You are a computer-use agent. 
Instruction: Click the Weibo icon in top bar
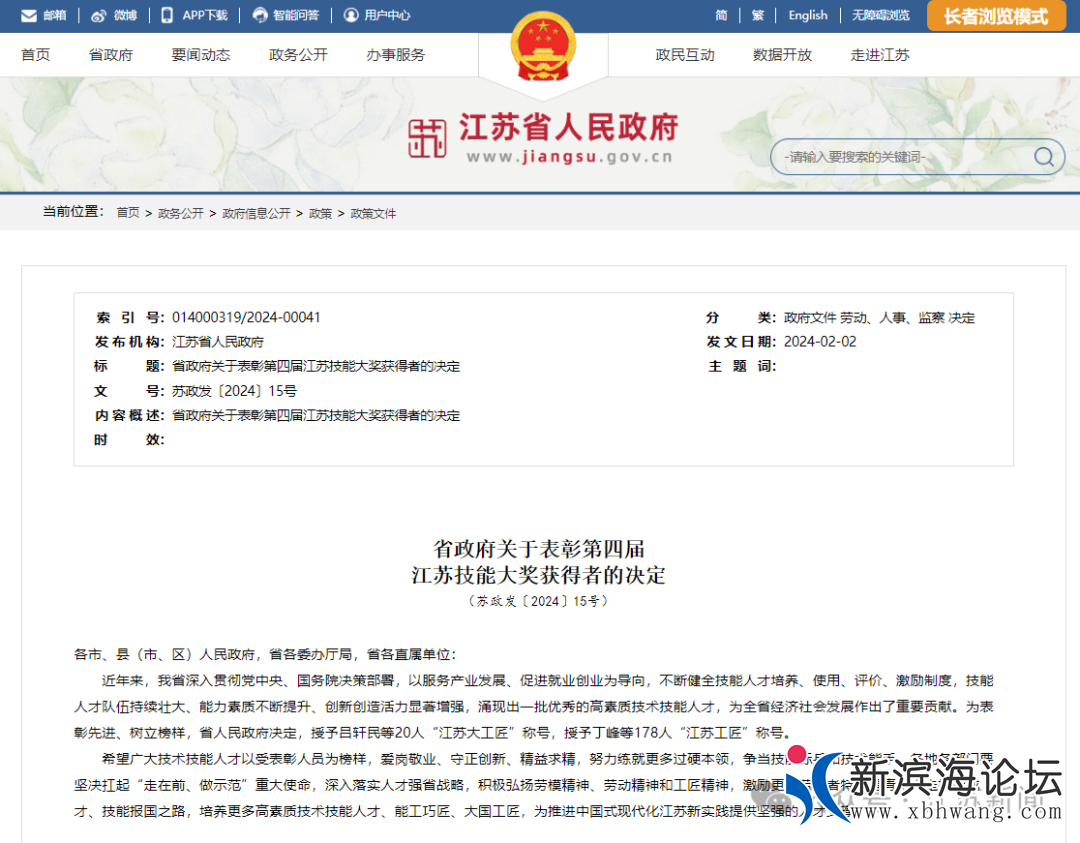98,16
